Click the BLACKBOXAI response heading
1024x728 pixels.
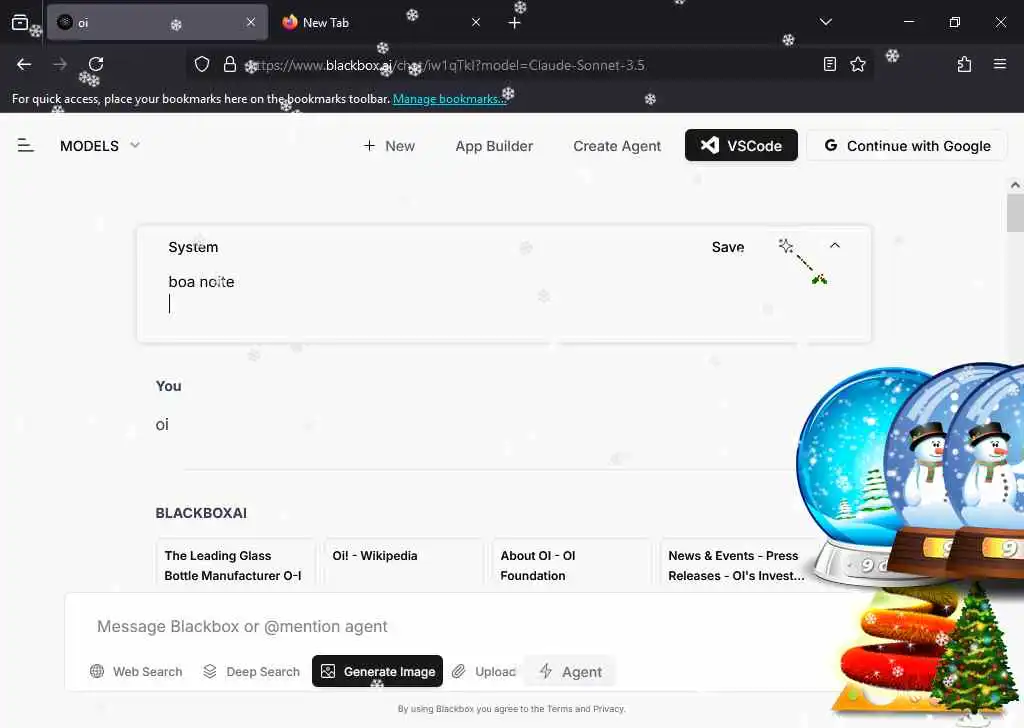201,513
